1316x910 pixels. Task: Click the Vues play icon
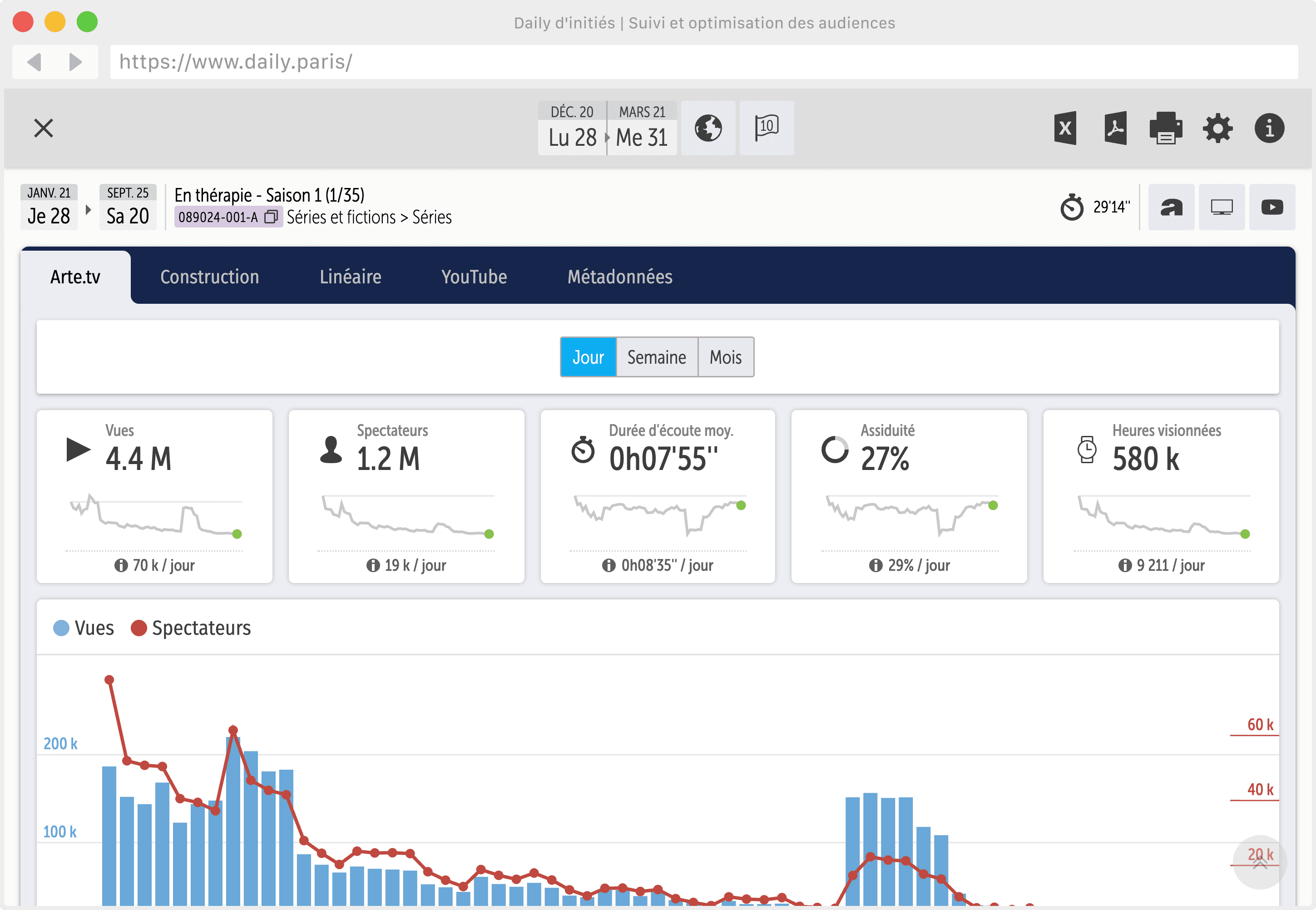pos(78,449)
